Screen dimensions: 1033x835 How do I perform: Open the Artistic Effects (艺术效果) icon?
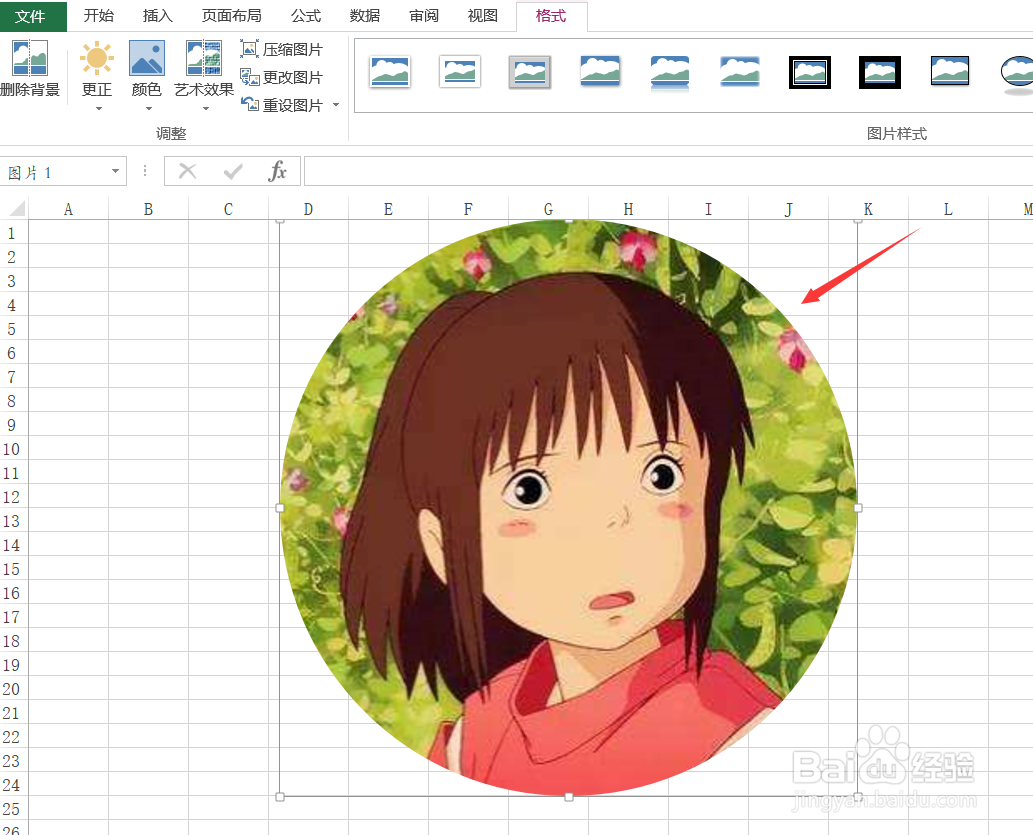(x=204, y=57)
